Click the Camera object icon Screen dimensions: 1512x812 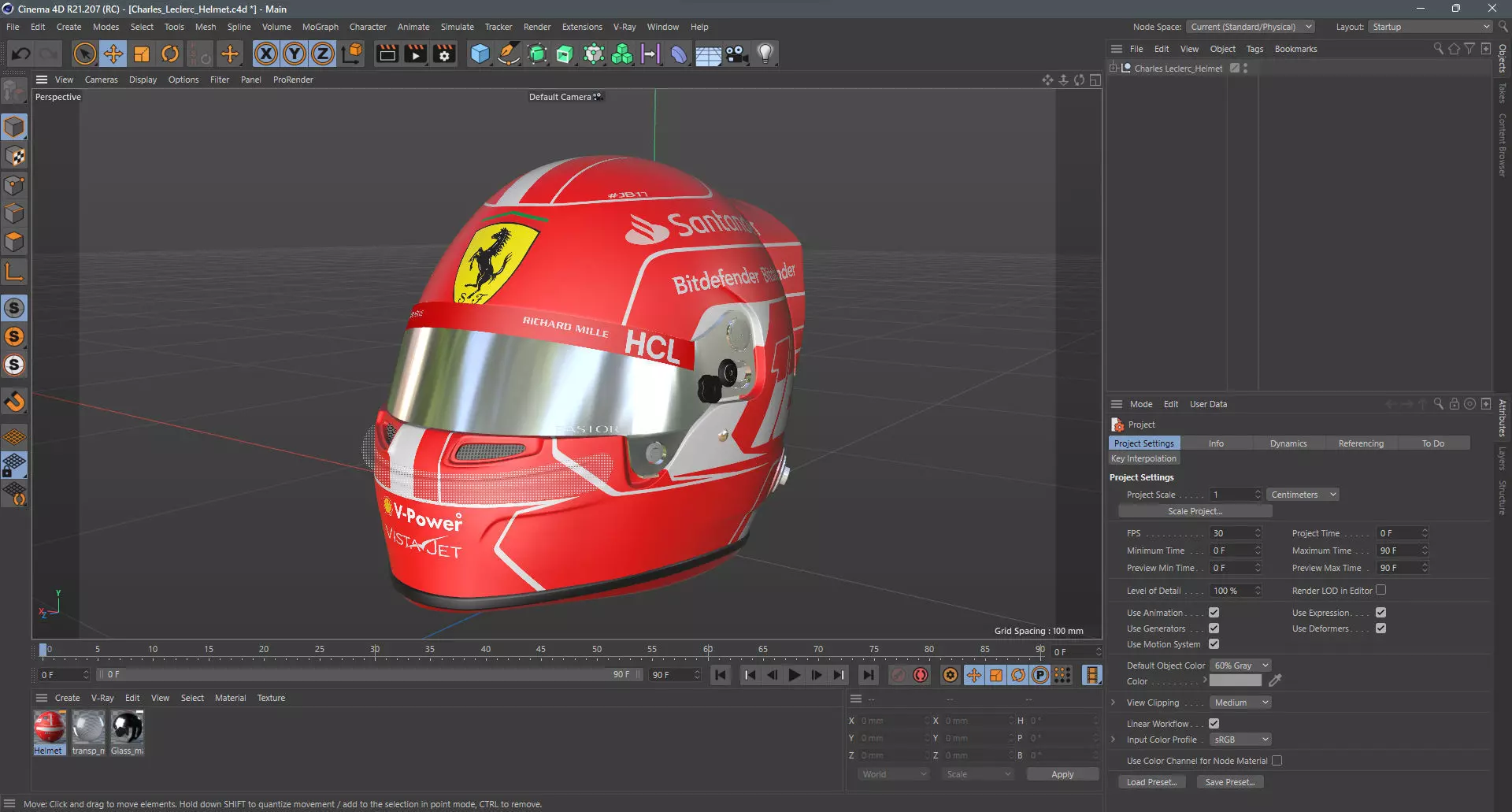tap(736, 54)
